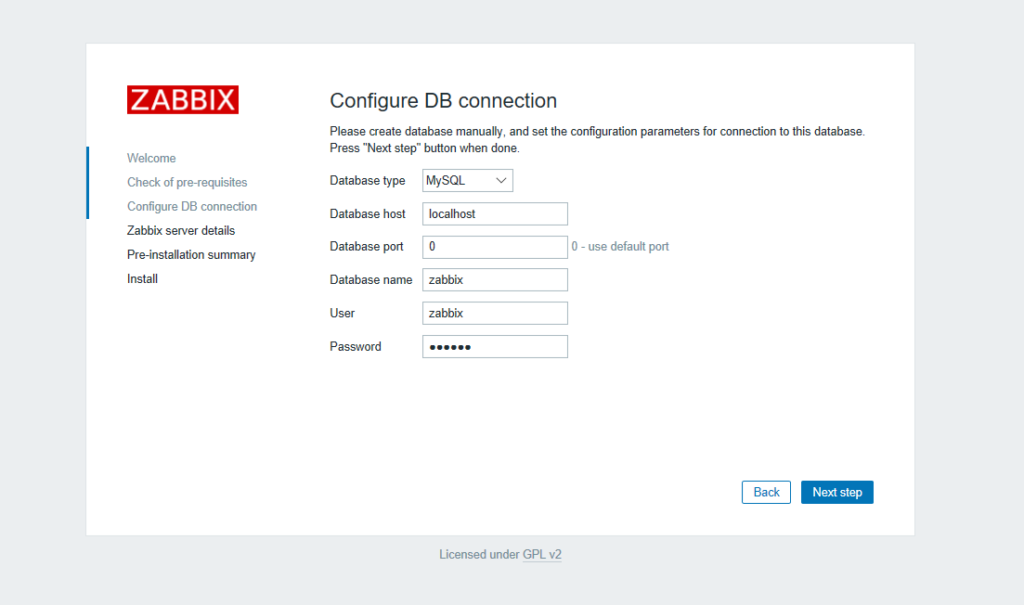
Task: Open the Database type dropdown
Action: [468, 180]
